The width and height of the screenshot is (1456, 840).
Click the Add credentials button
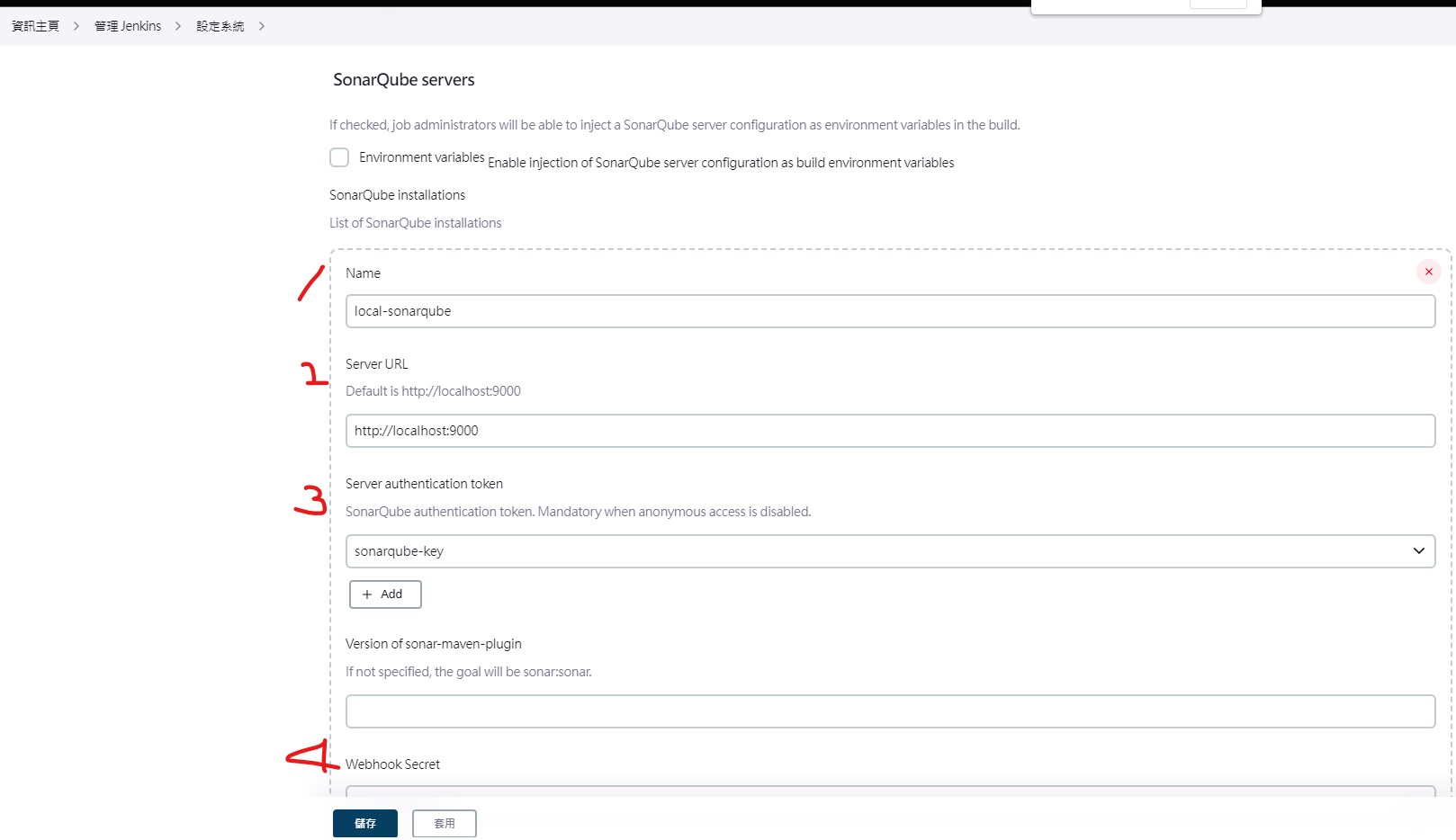(385, 594)
